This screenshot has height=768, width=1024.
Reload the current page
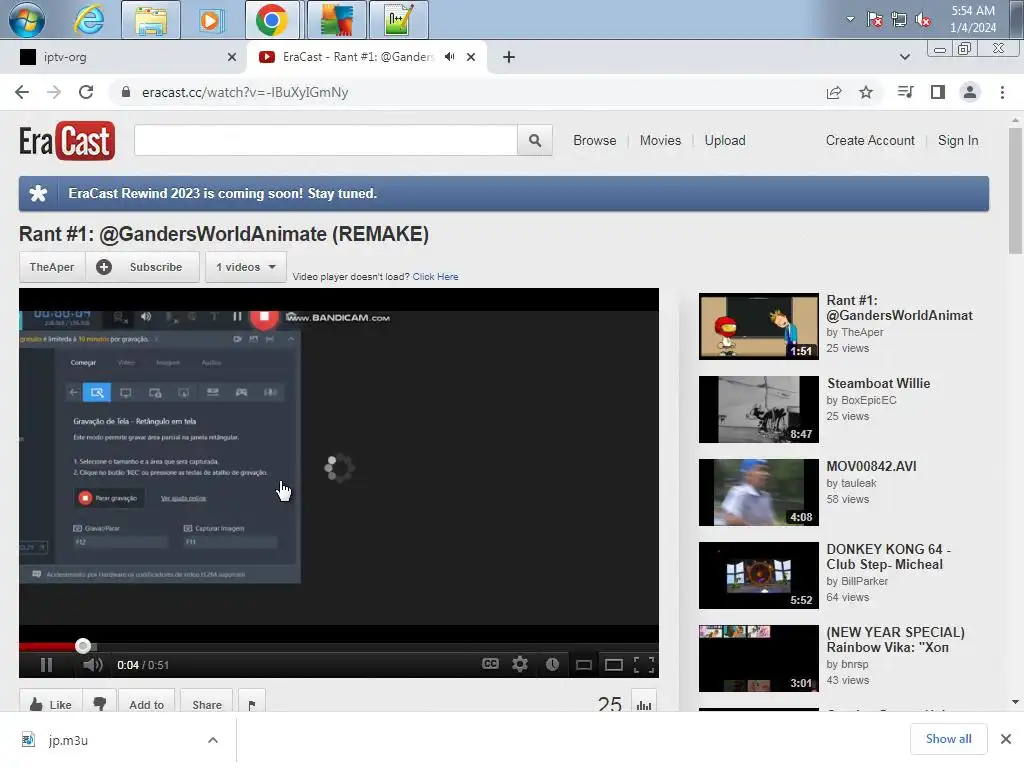(86, 92)
